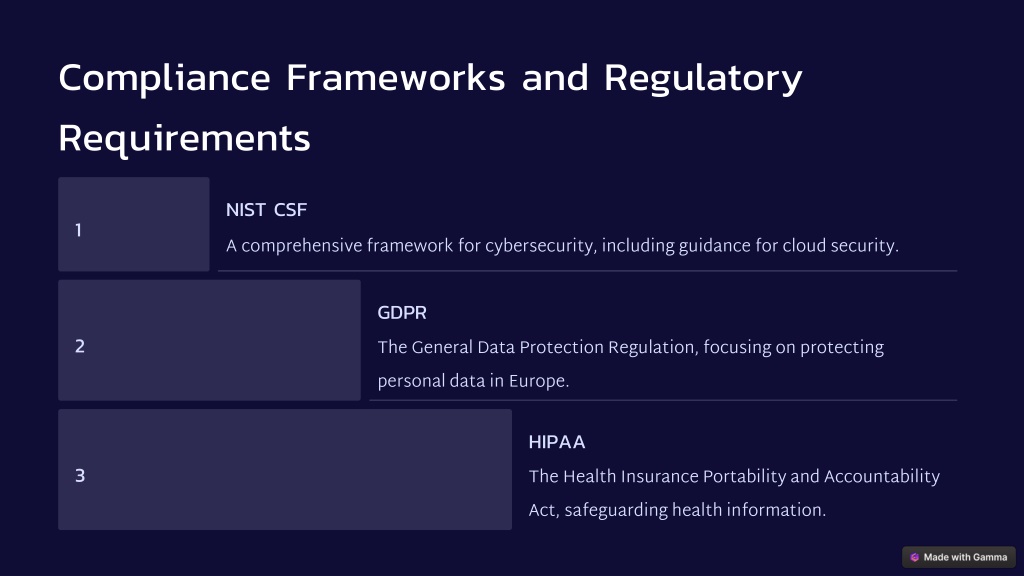Viewport: 1024px width, 576px height.
Task: Click the digit 2 label
Action: pyautogui.click(x=80, y=346)
